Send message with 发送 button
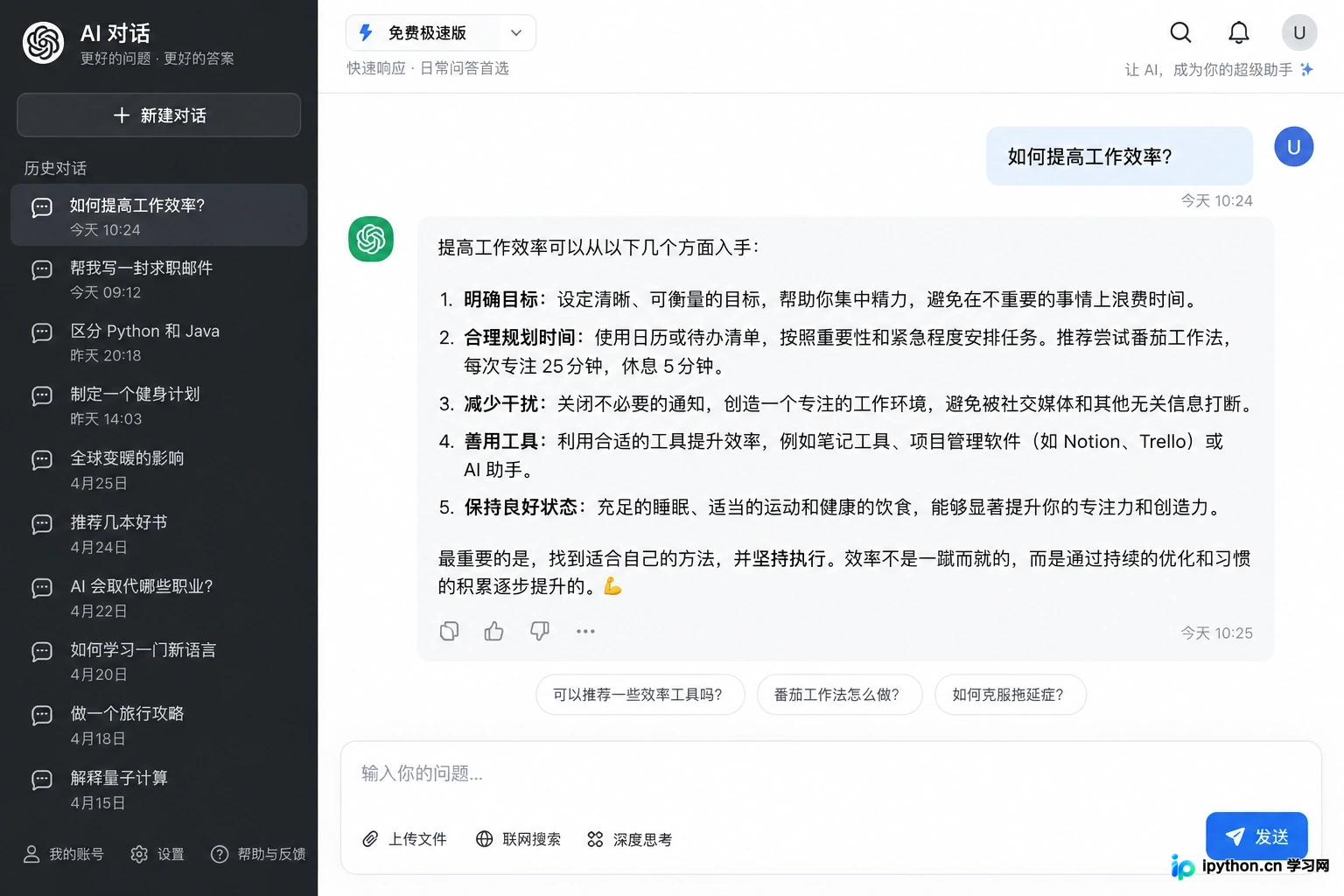The height and width of the screenshot is (896, 1344). click(1256, 836)
